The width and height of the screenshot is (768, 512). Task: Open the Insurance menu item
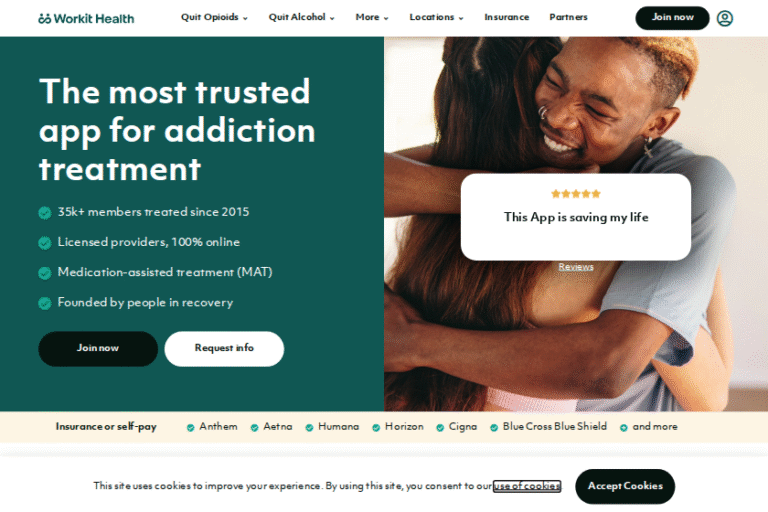coord(506,17)
